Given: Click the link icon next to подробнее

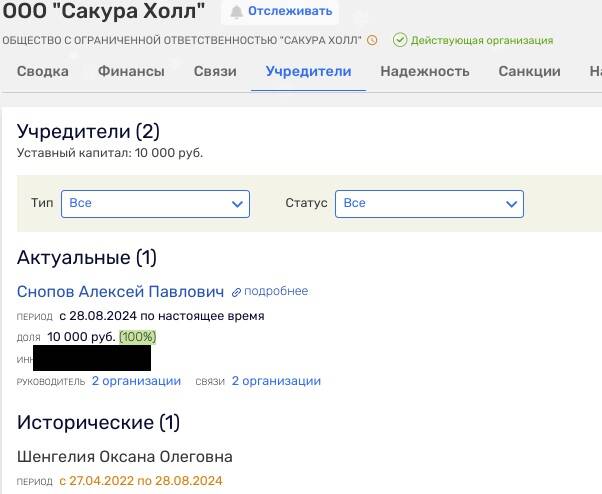Looking at the screenshot, I should pos(237,292).
